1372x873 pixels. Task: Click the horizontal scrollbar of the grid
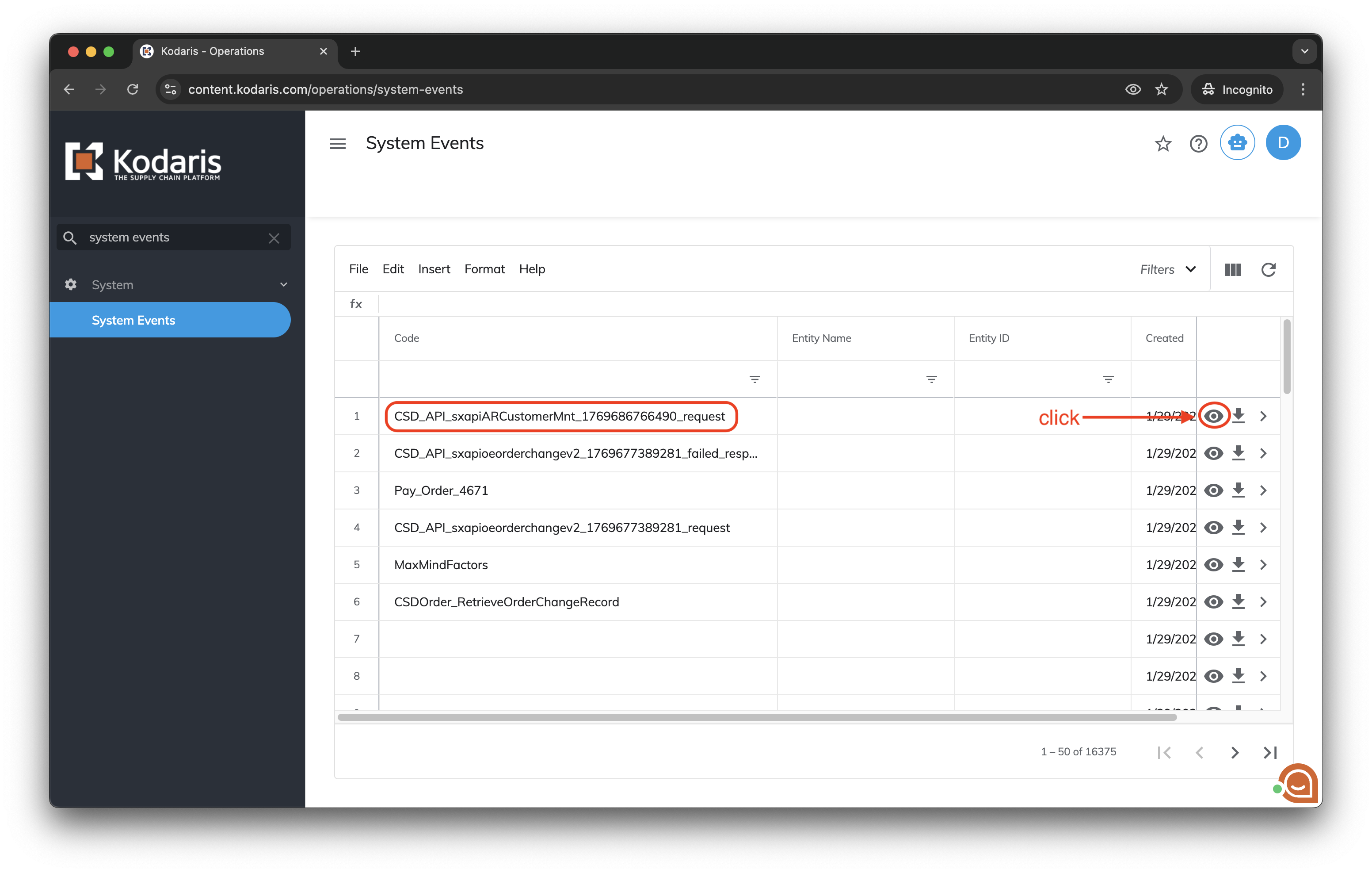pos(757,717)
